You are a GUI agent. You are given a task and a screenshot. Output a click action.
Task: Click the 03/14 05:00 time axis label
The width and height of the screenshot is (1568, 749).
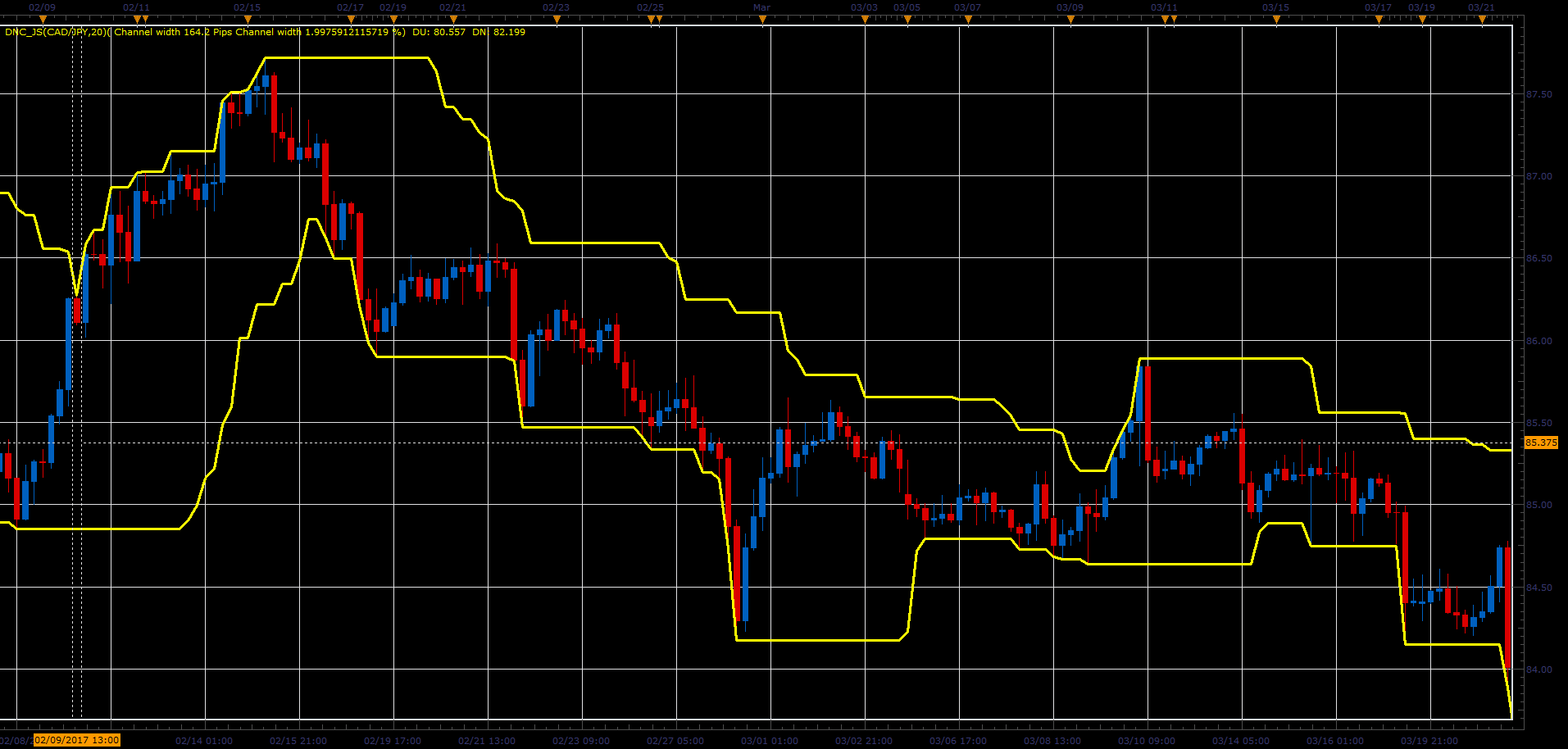pyautogui.click(x=1241, y=741)
